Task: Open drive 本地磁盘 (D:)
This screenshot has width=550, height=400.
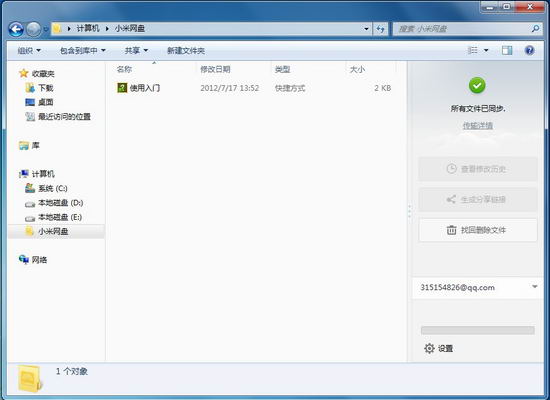Action: [x=61, y=202]
